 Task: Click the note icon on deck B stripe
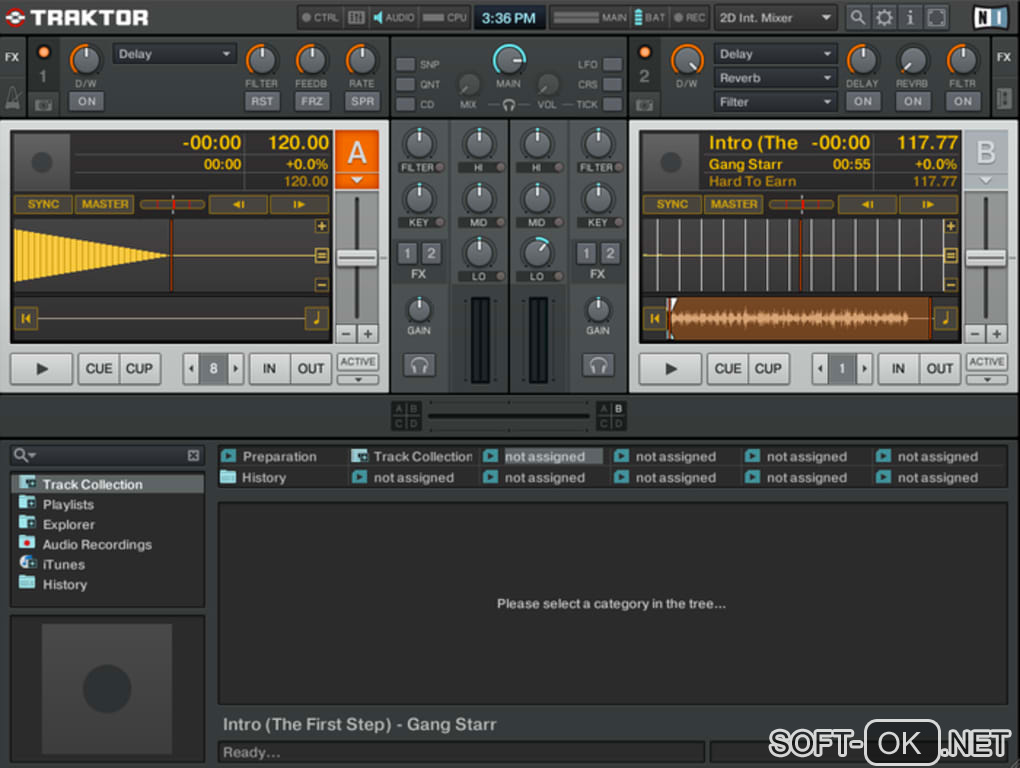(x=945, y=318)
